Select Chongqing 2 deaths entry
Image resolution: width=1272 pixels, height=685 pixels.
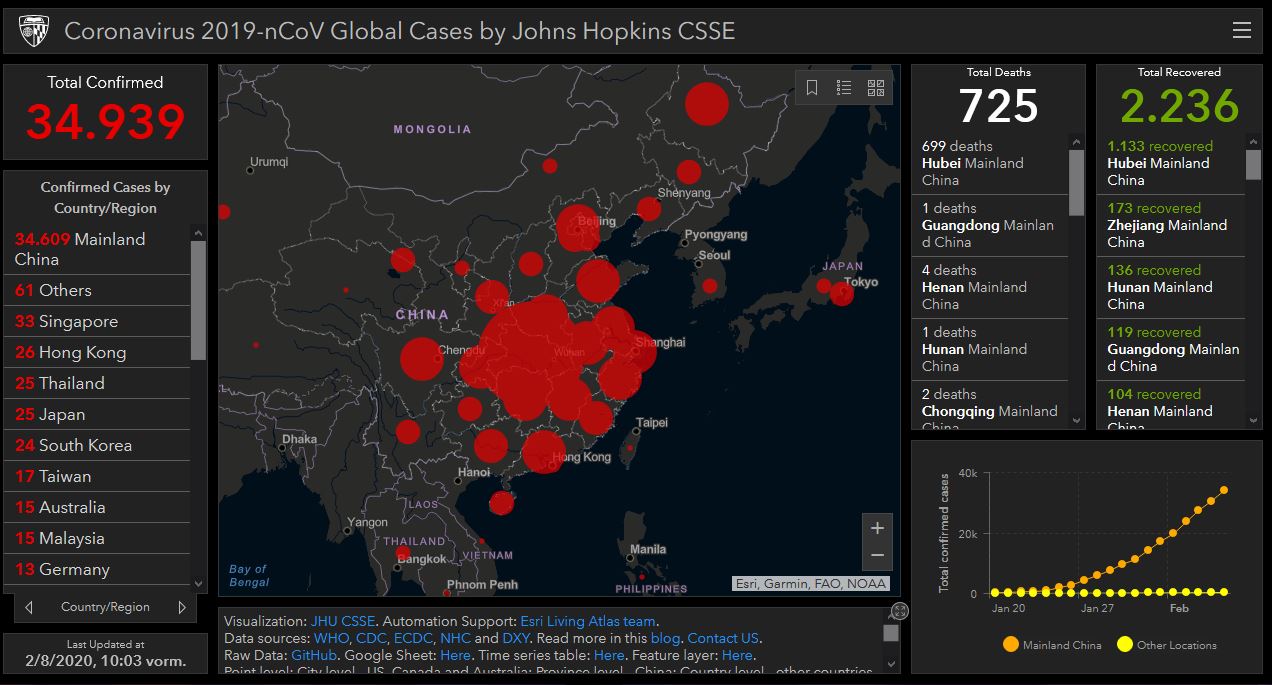click(990, 407)
